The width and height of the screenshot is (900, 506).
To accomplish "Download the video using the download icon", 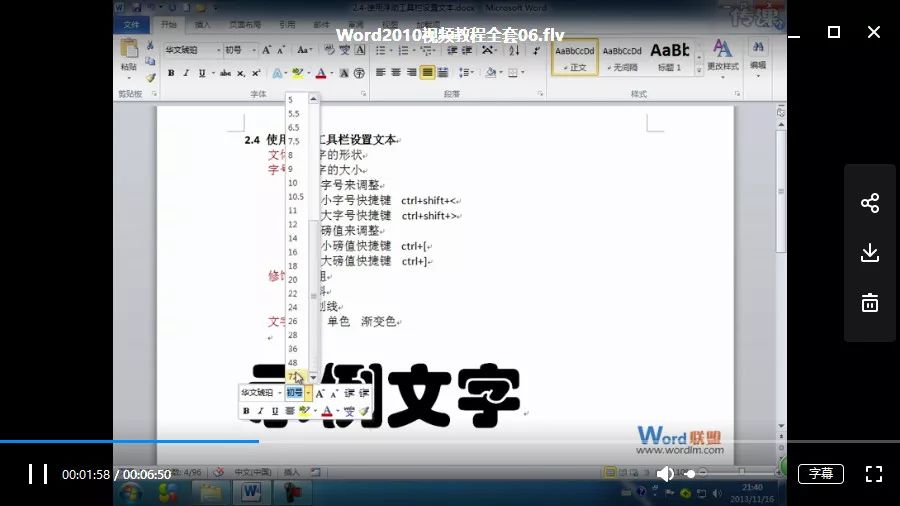I will (869, 253).
